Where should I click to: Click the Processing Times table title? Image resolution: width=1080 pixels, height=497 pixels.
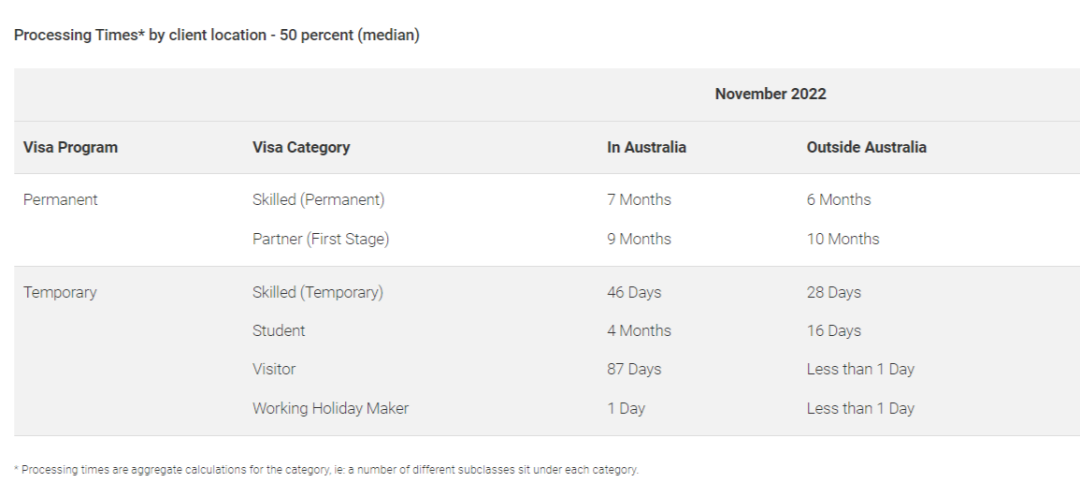pyautogui.click(x=216, y=35)
